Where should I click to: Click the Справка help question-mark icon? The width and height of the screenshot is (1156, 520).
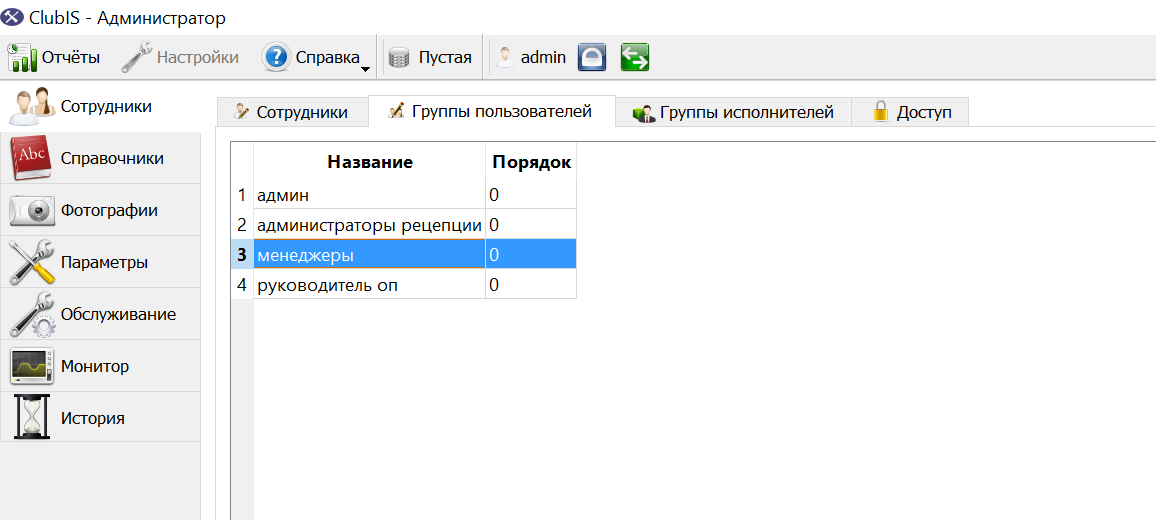276,57
